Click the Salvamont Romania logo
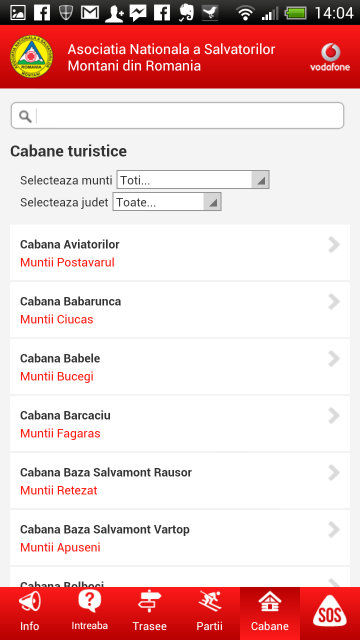 point(31,57)
